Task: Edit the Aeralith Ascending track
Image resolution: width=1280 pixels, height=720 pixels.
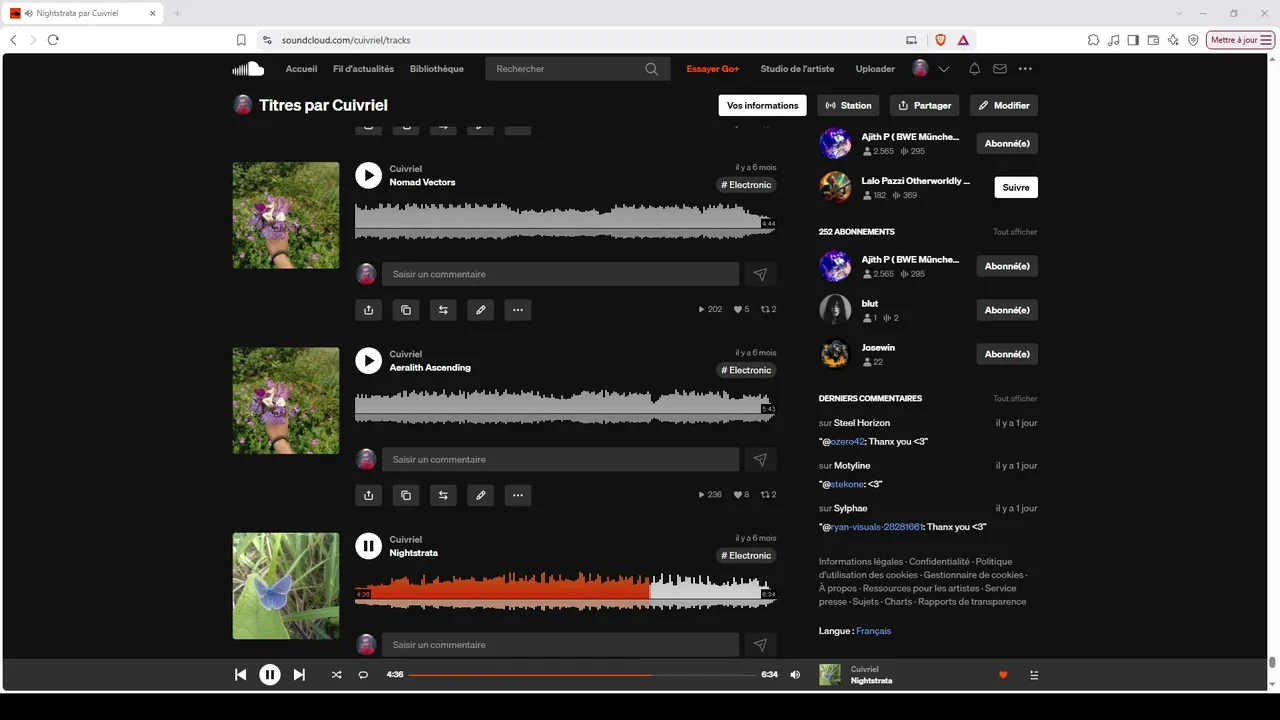Action: 480,495
